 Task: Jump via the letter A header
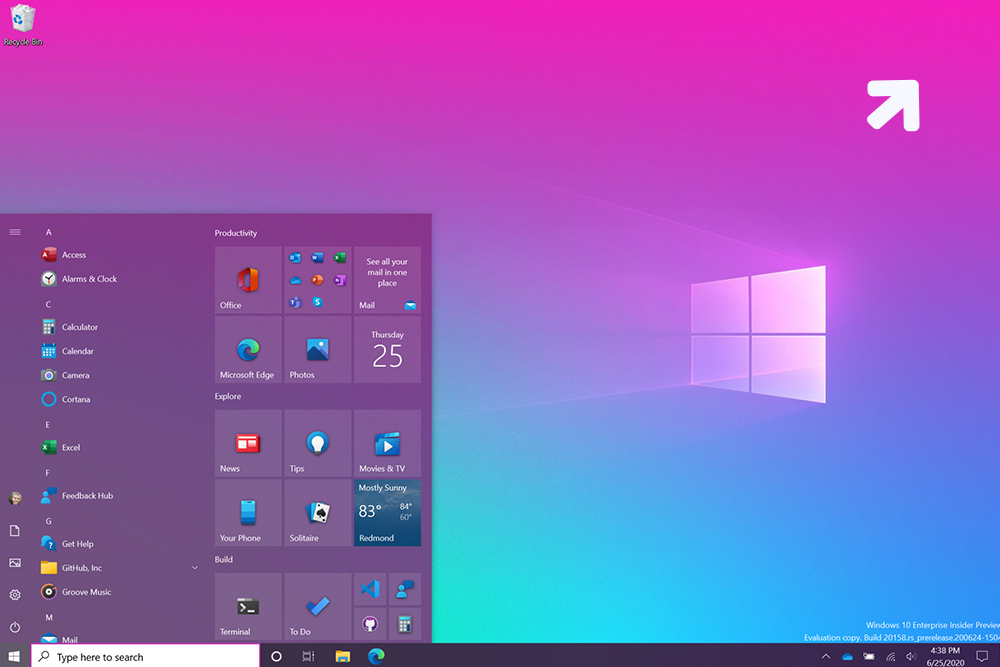pyautogui.click(x=48, y=232)
